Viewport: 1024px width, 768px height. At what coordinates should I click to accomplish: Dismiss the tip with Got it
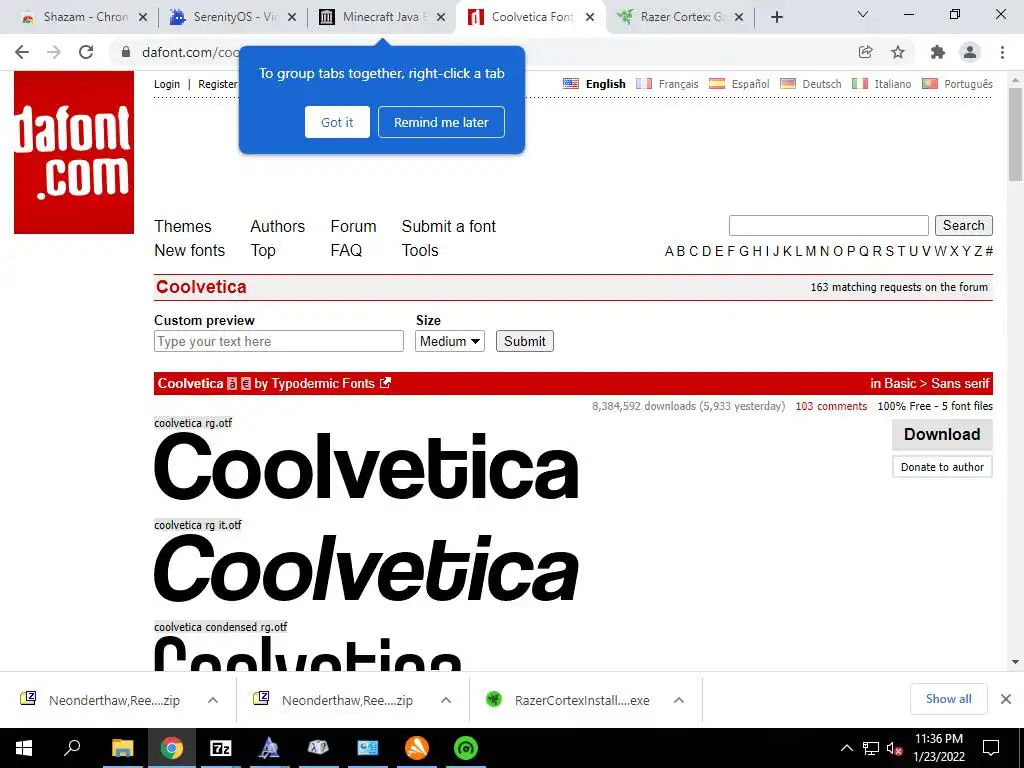coord(337,122)
